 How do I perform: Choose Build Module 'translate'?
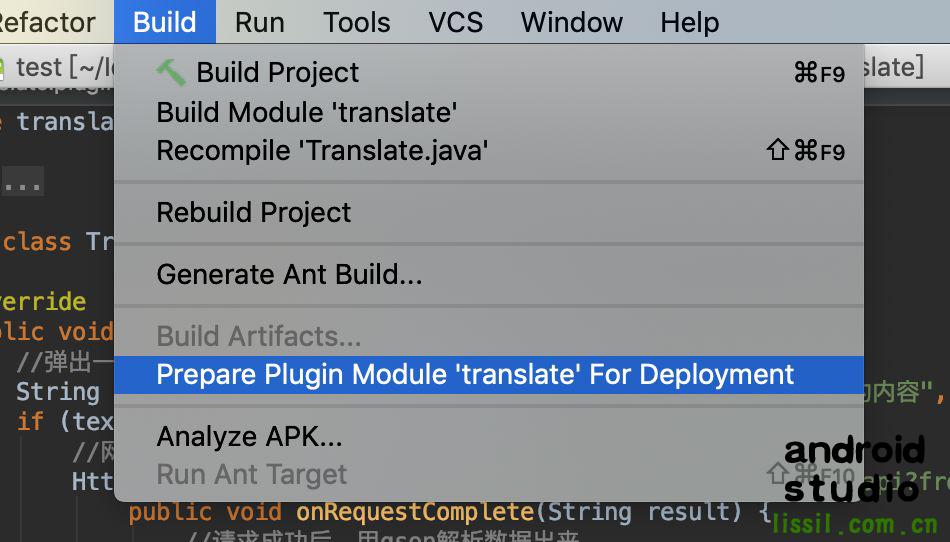coord(488,113)
